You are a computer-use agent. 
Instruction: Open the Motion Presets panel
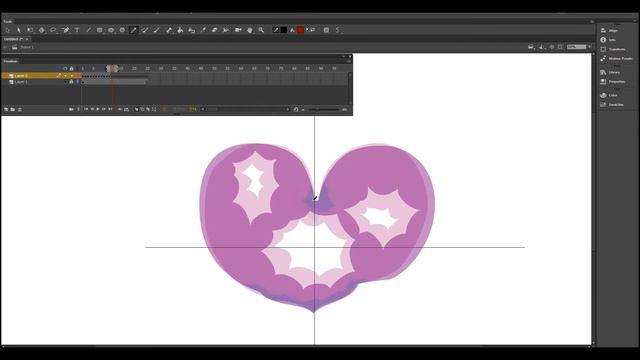click(x=616, y=58)
